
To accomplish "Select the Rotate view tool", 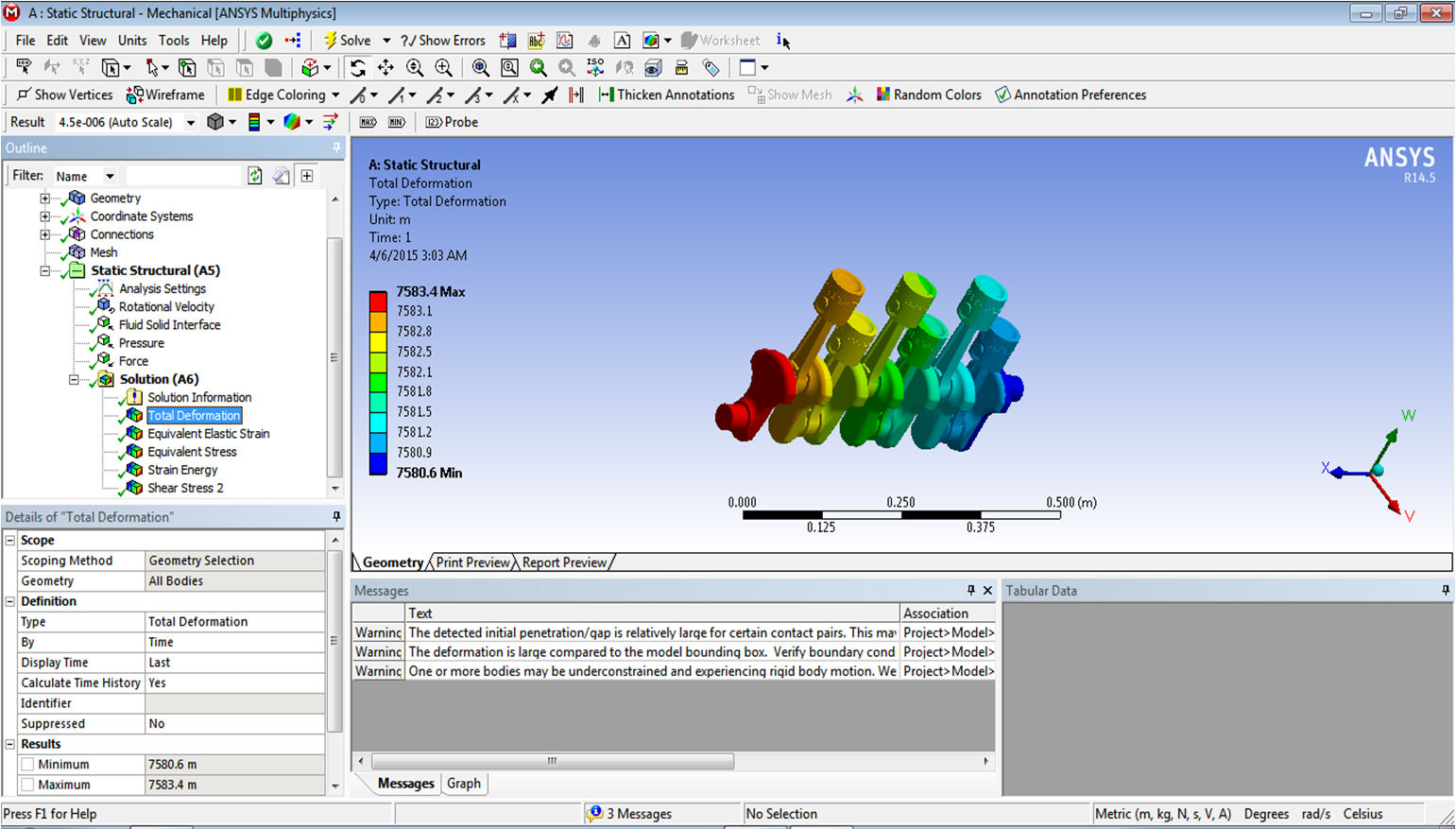I will click(357, 68).
